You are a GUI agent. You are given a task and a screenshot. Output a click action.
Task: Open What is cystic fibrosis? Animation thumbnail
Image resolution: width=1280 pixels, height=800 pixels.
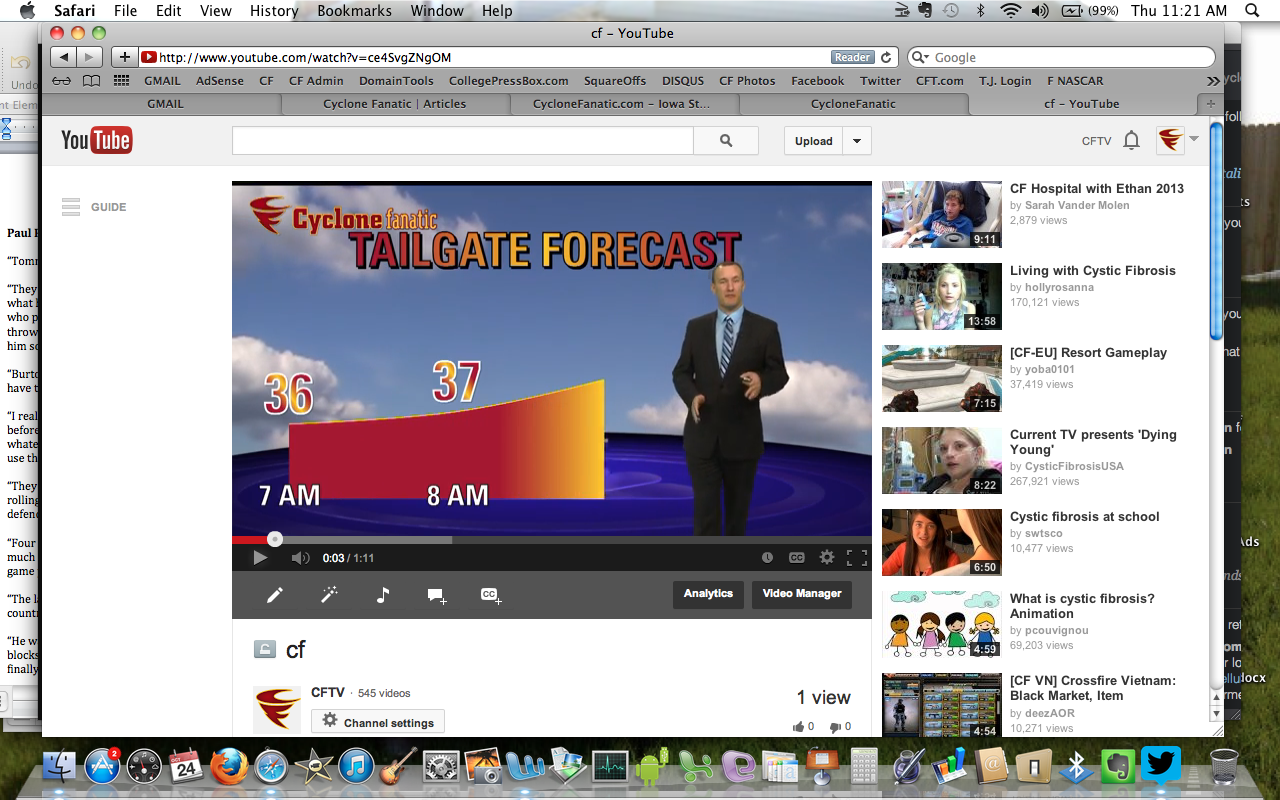[942, 624]
